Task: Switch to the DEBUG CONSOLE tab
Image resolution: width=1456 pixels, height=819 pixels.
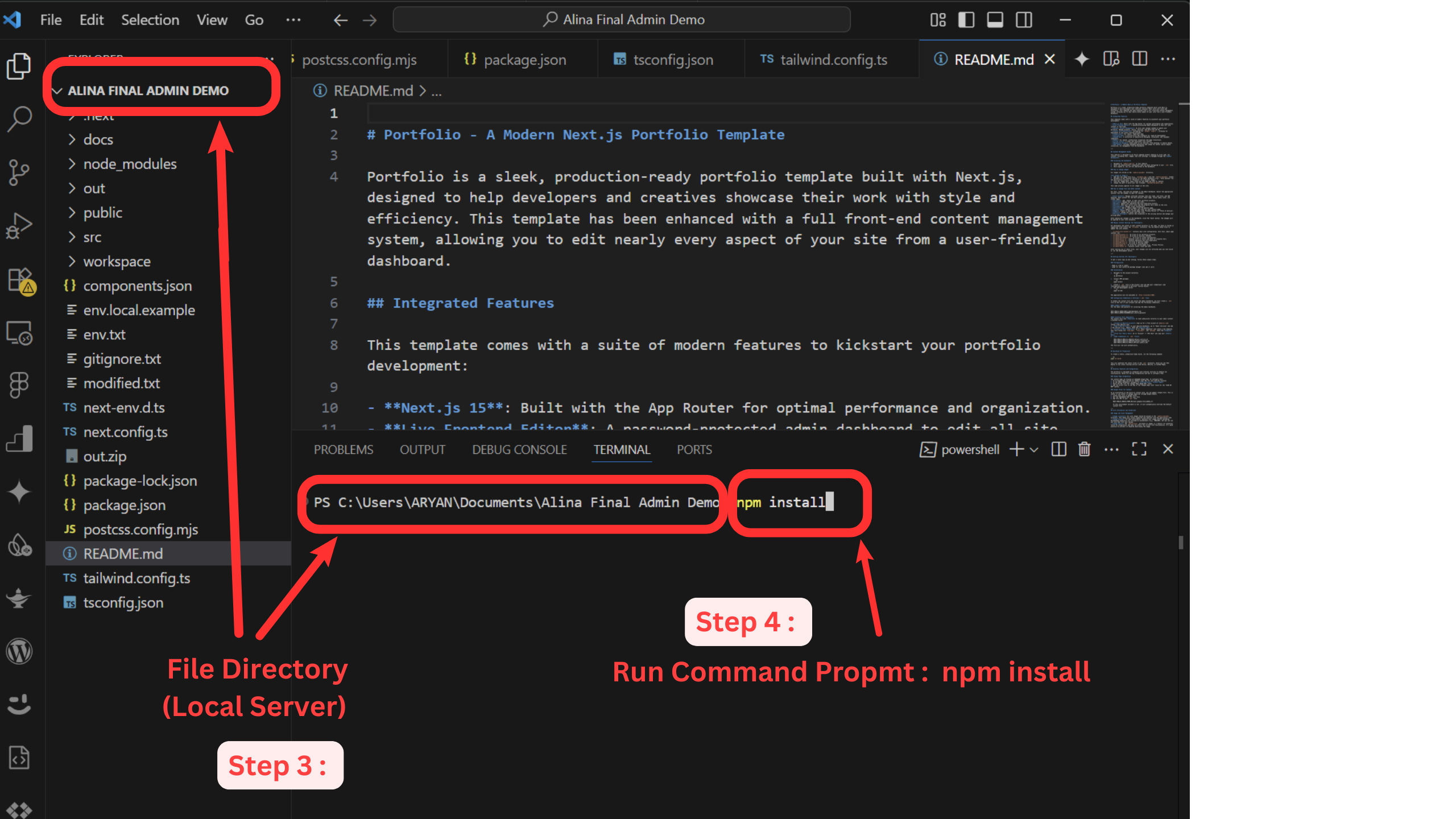Action: pyautogui.click(x=519, y=449)
